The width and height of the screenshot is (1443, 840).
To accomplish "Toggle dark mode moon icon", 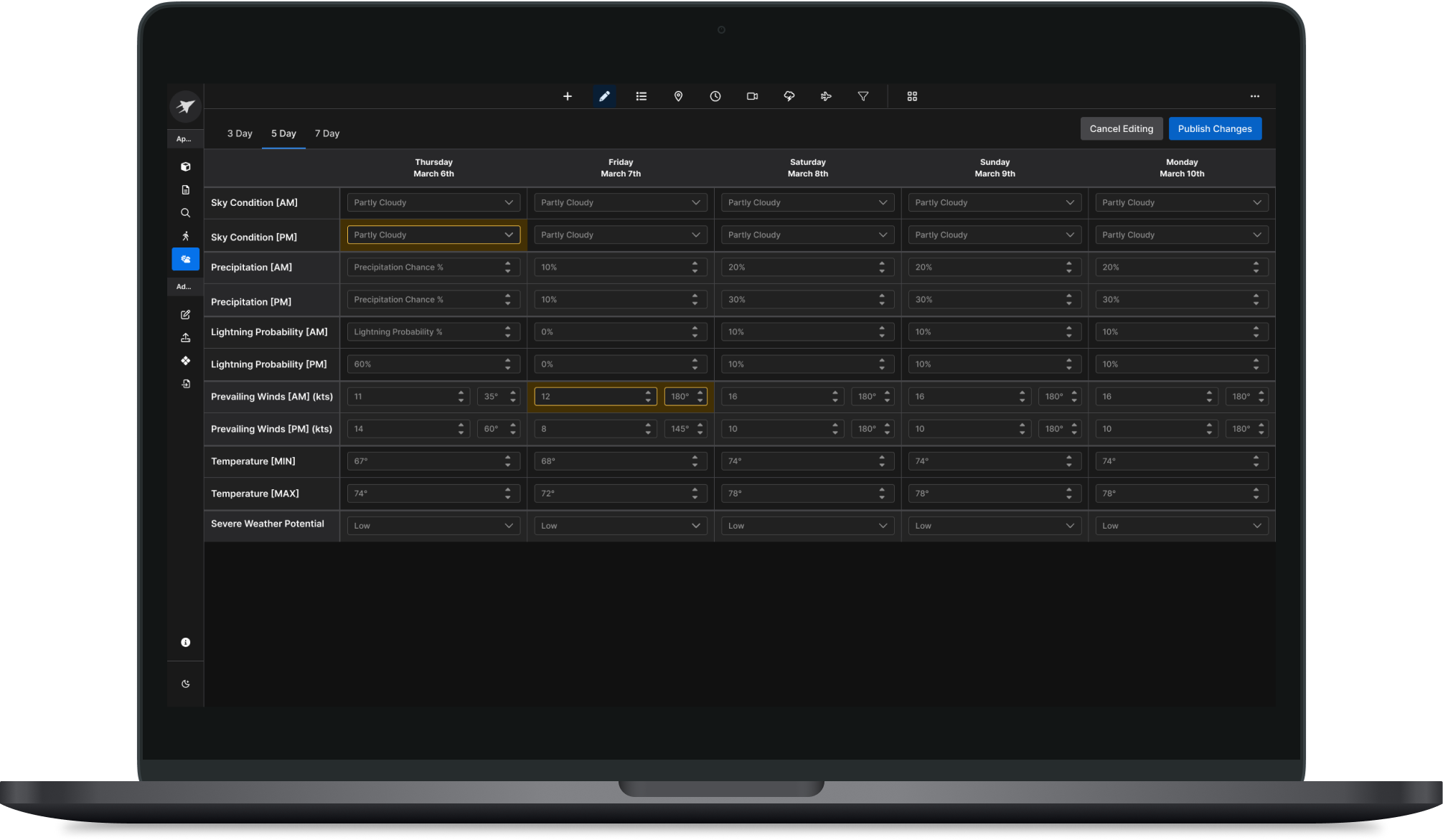I will [185, 684].
